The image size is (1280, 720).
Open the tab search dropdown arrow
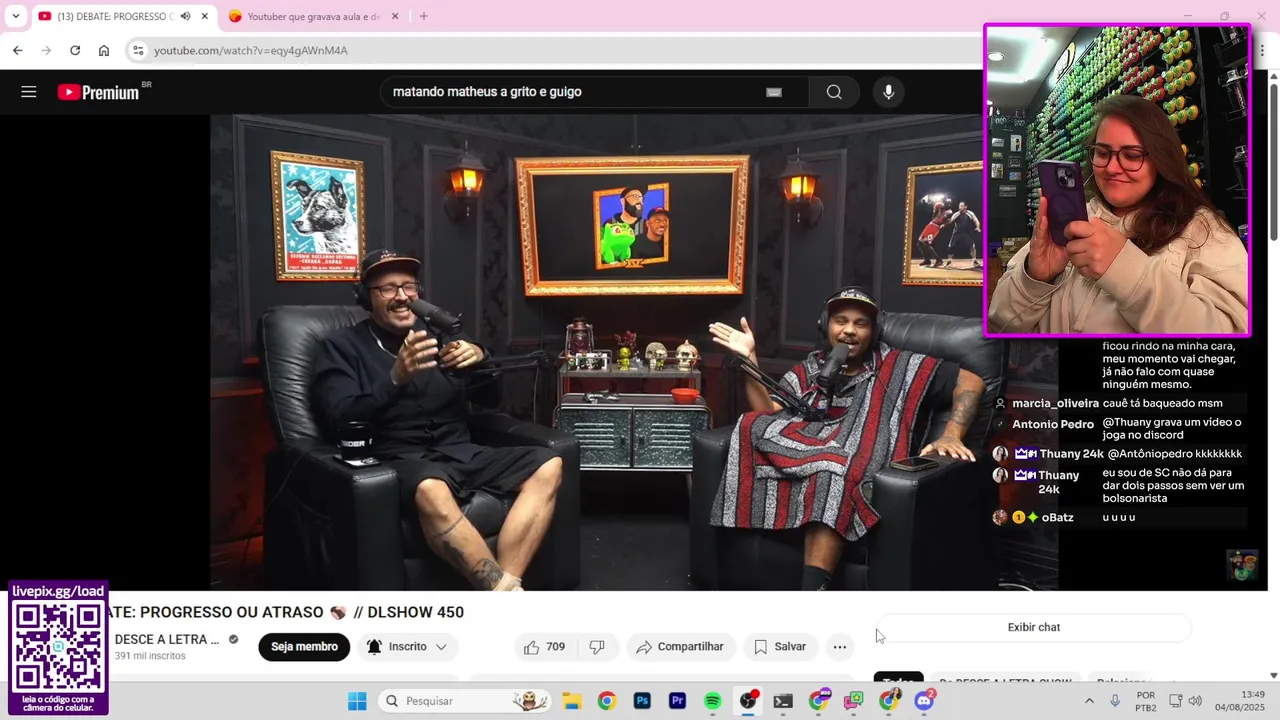coord(15,16)
